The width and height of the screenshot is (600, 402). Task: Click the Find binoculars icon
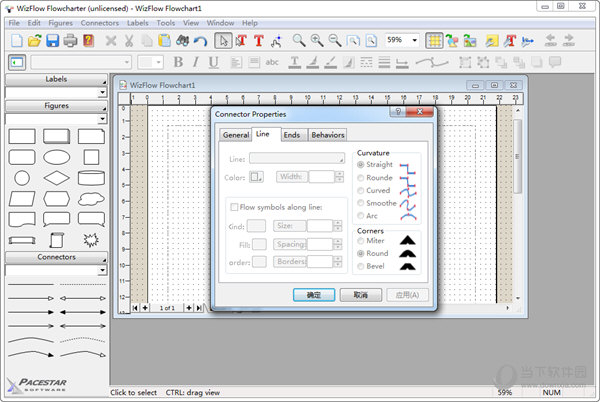(183, 40)
